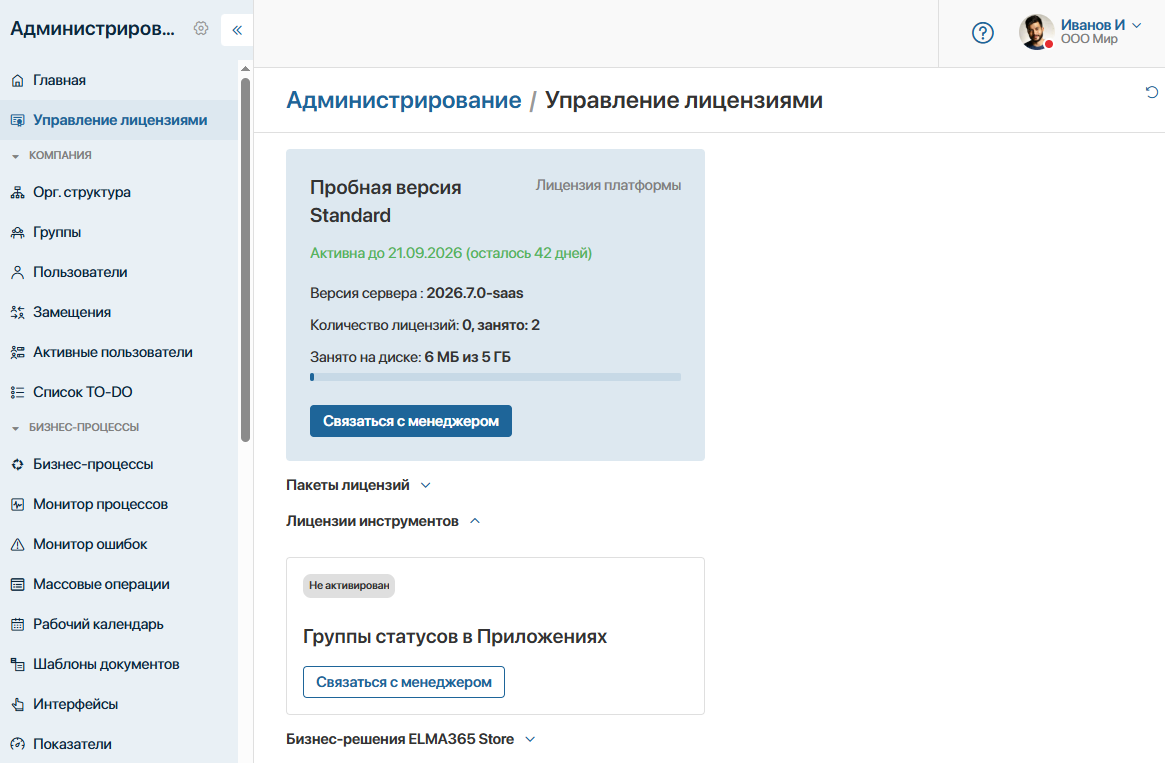Click the Орг. структура hierarchy icon

[x=18, y=192]
